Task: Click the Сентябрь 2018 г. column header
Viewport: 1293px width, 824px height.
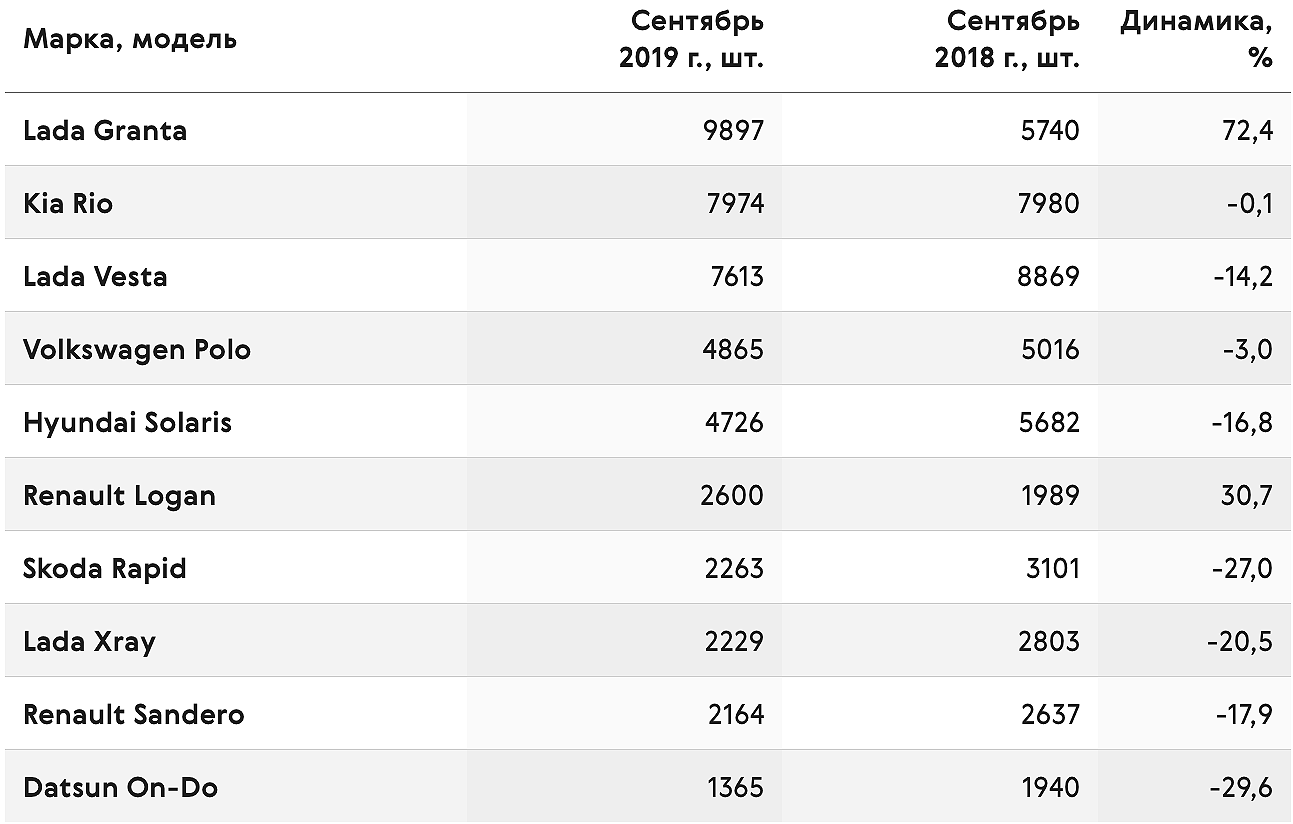Action: 1008,39
